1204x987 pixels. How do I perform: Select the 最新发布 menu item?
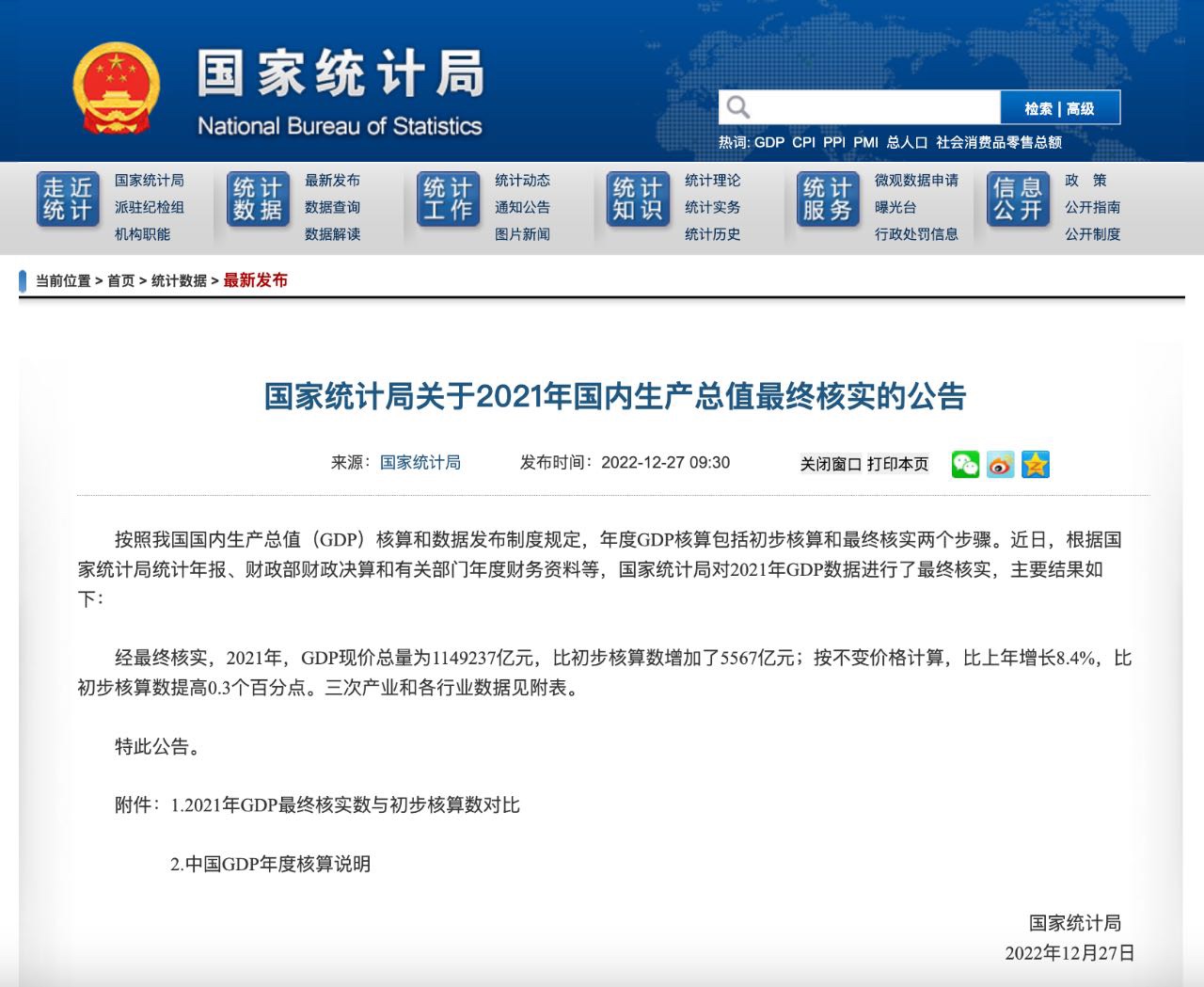click(332, 180)
